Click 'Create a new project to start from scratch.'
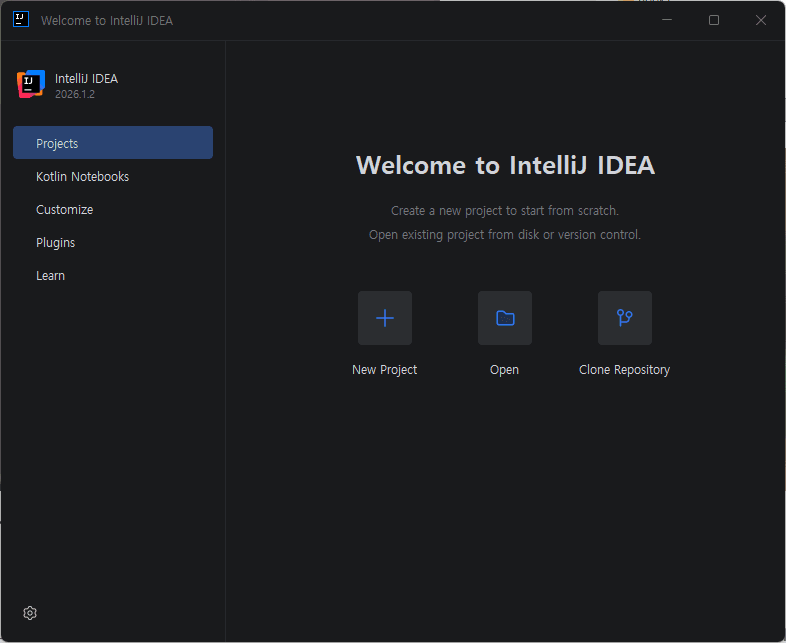This screenshot has height=643, width=786. pos(505,210)
